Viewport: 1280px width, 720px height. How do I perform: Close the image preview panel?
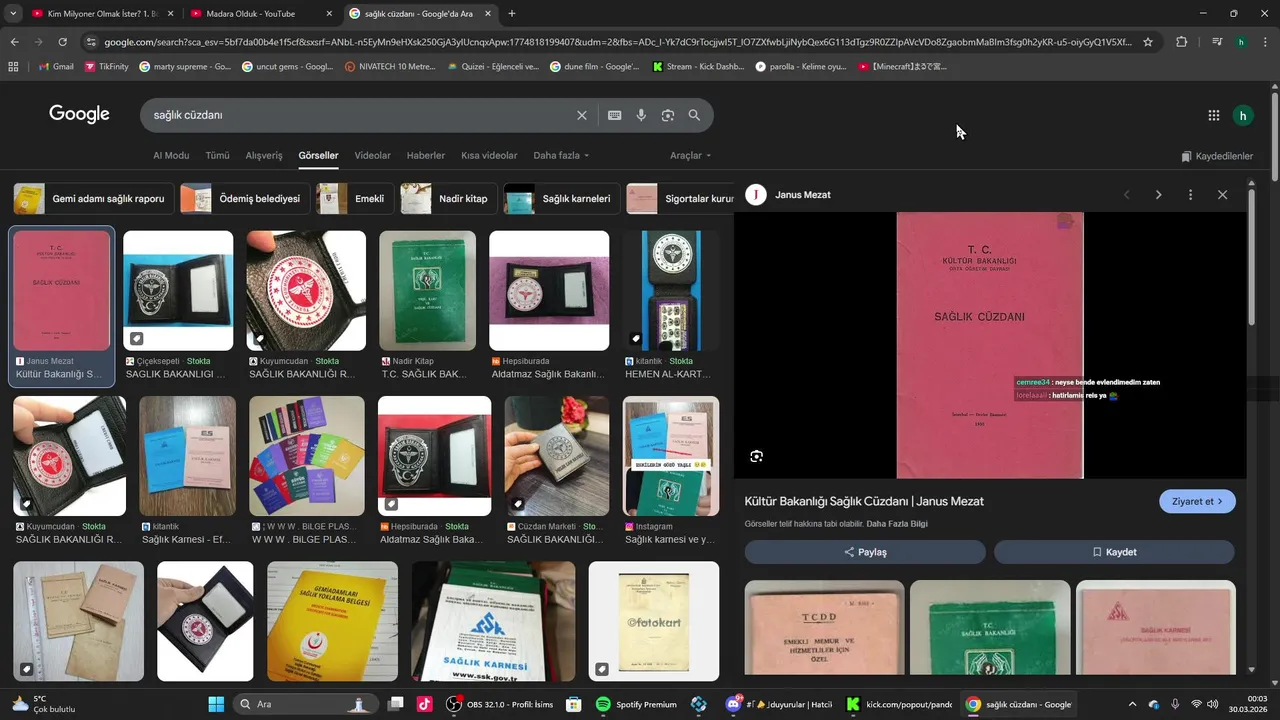(1222, 195)
